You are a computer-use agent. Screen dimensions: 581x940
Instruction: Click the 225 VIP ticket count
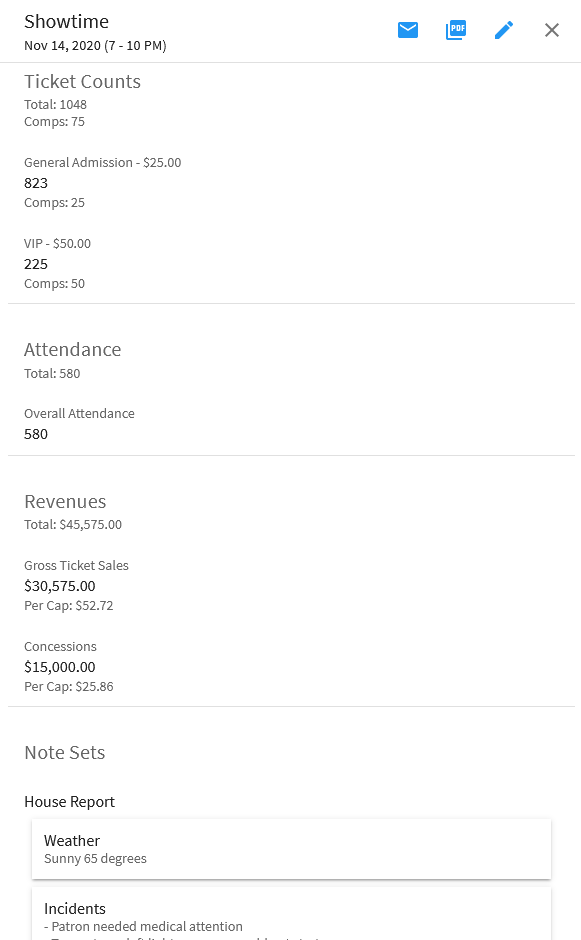pyautogui.click(x=36, y=264)
